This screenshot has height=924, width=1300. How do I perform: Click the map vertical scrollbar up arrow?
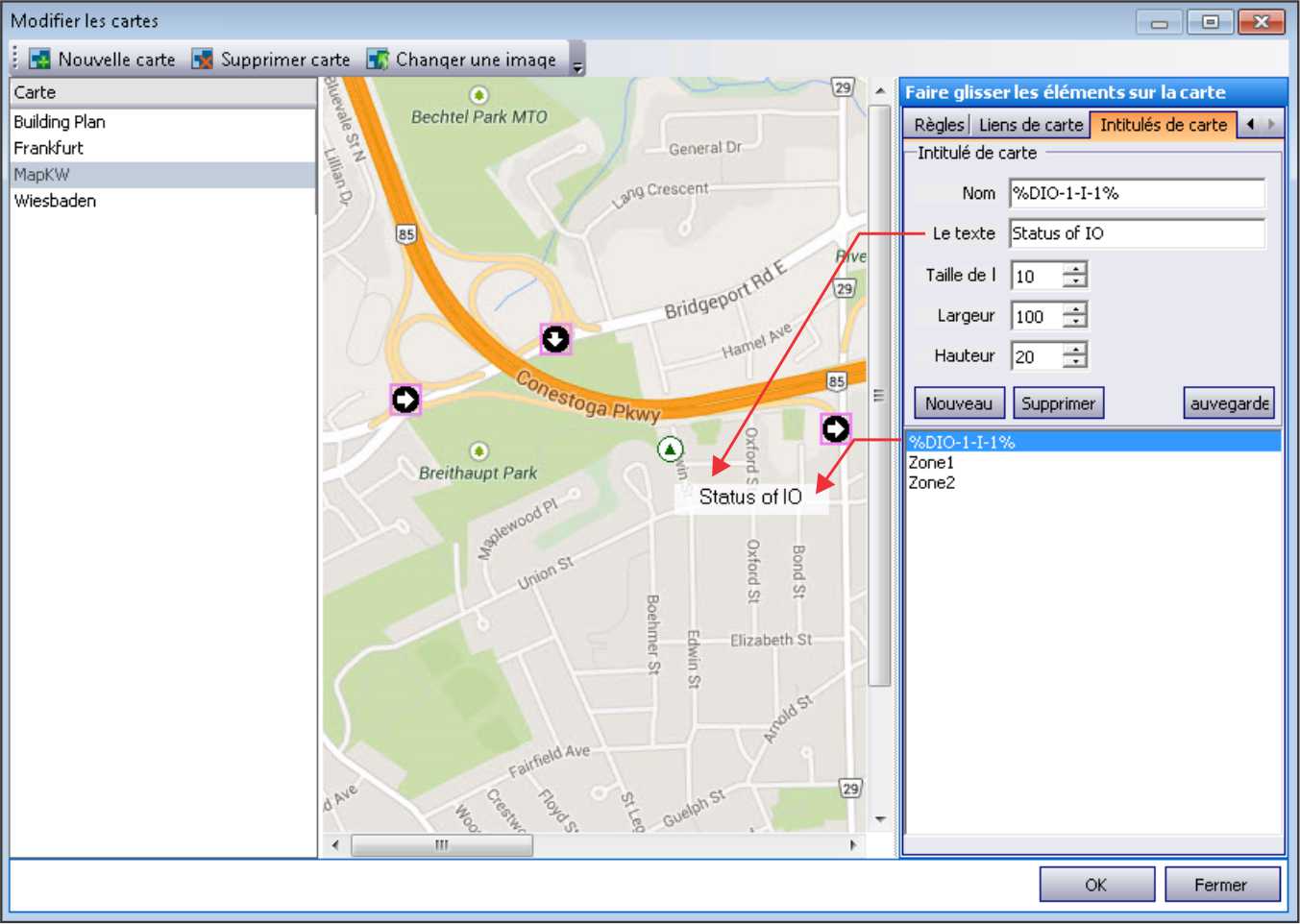click(x=879, y=90)
